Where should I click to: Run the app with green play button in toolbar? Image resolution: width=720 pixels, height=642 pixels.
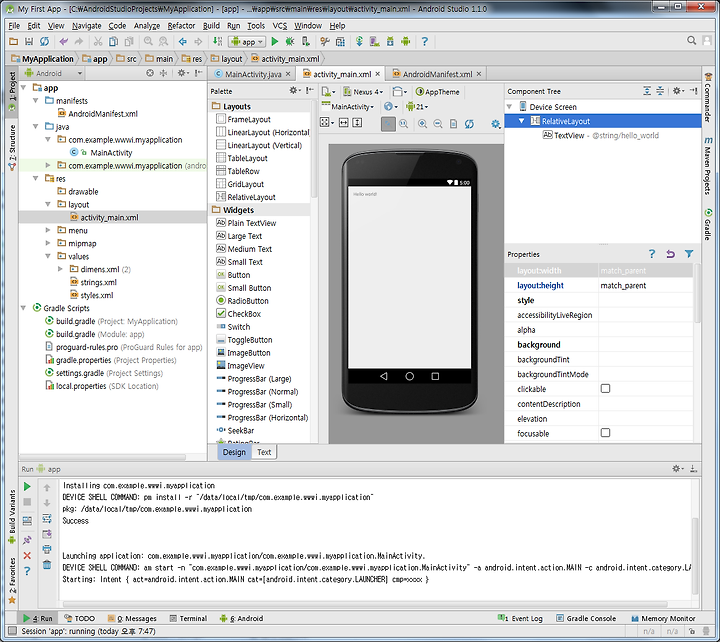275,42
